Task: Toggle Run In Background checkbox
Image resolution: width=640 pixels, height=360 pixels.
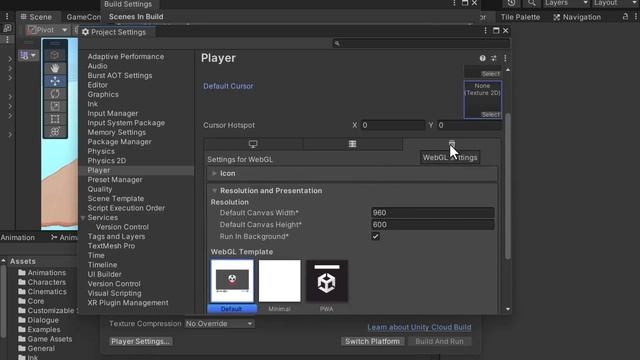Action: [x=376, y=237]
